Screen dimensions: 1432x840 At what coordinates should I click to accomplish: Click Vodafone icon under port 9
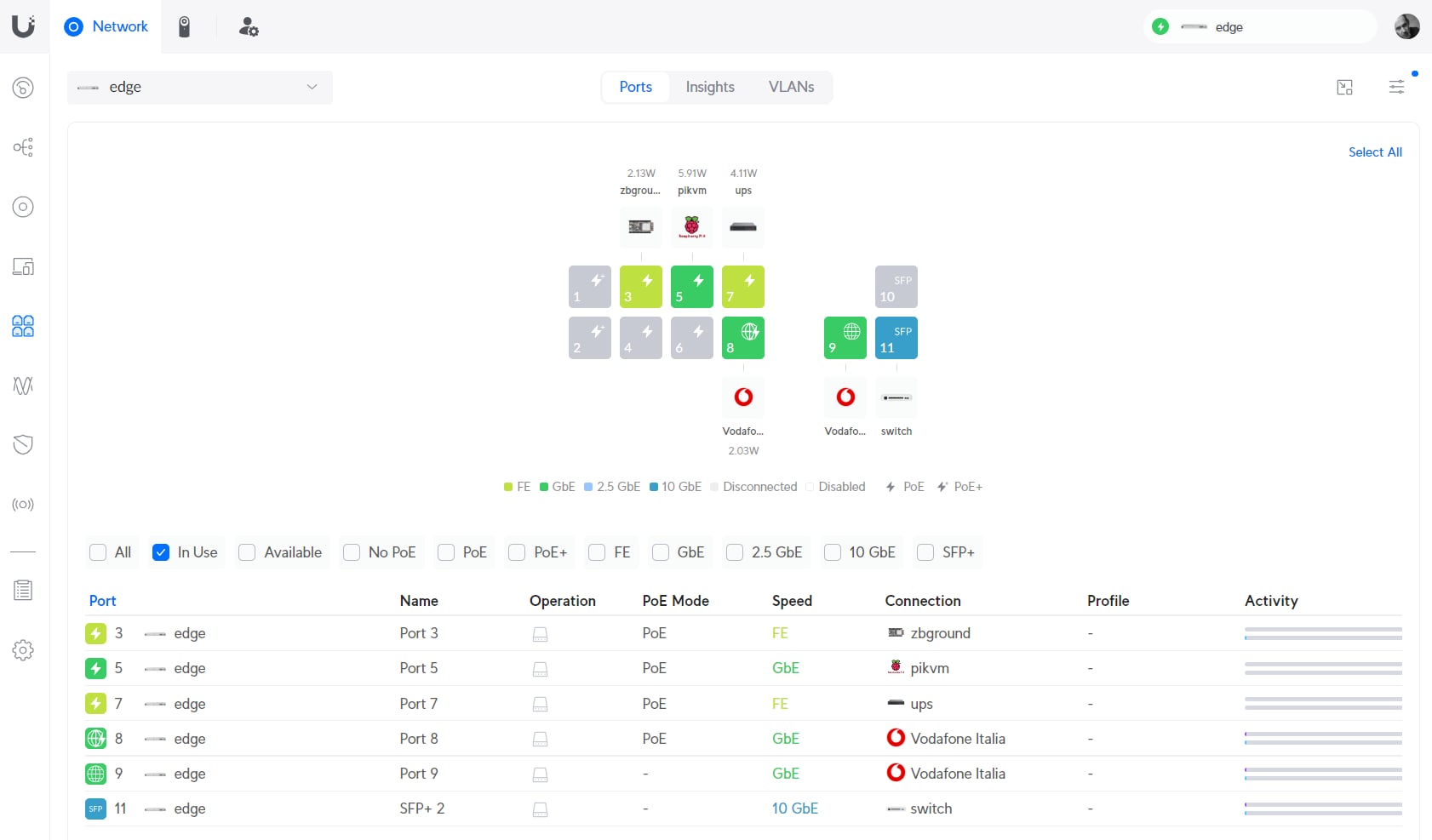(x=845, y=397)
